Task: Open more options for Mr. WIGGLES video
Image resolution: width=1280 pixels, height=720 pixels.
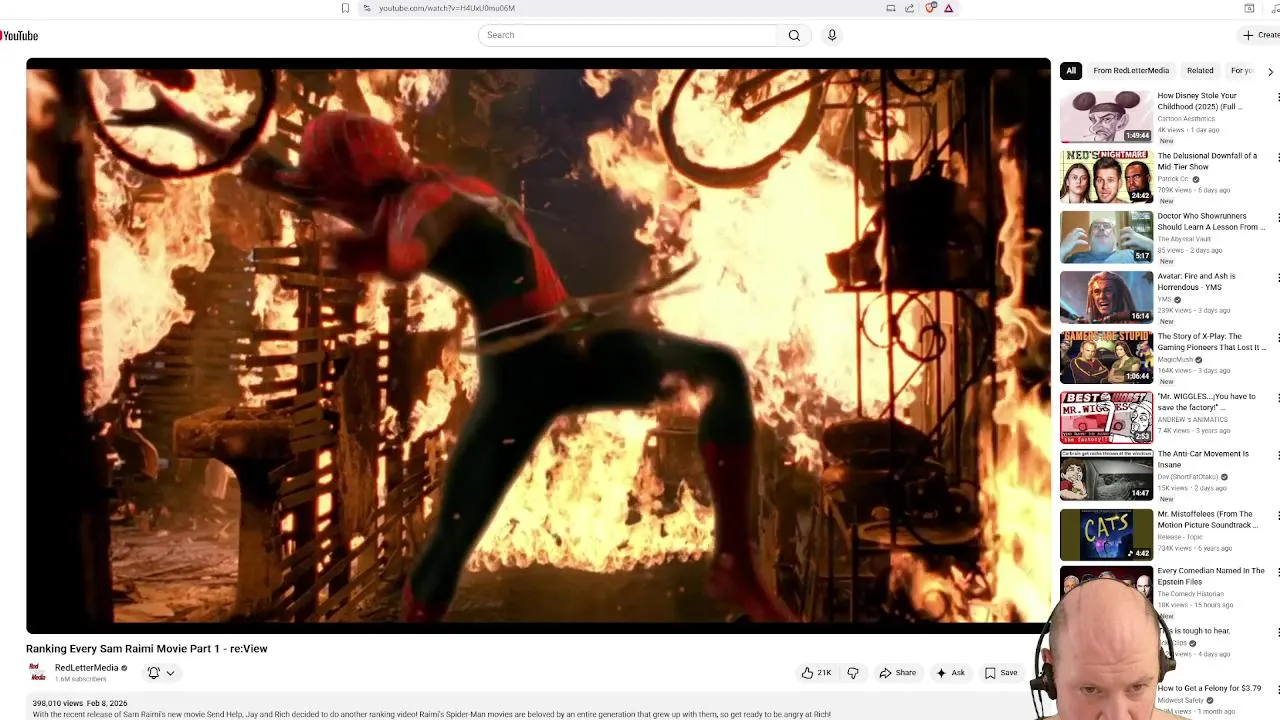Action: [x=1277, y=398]
